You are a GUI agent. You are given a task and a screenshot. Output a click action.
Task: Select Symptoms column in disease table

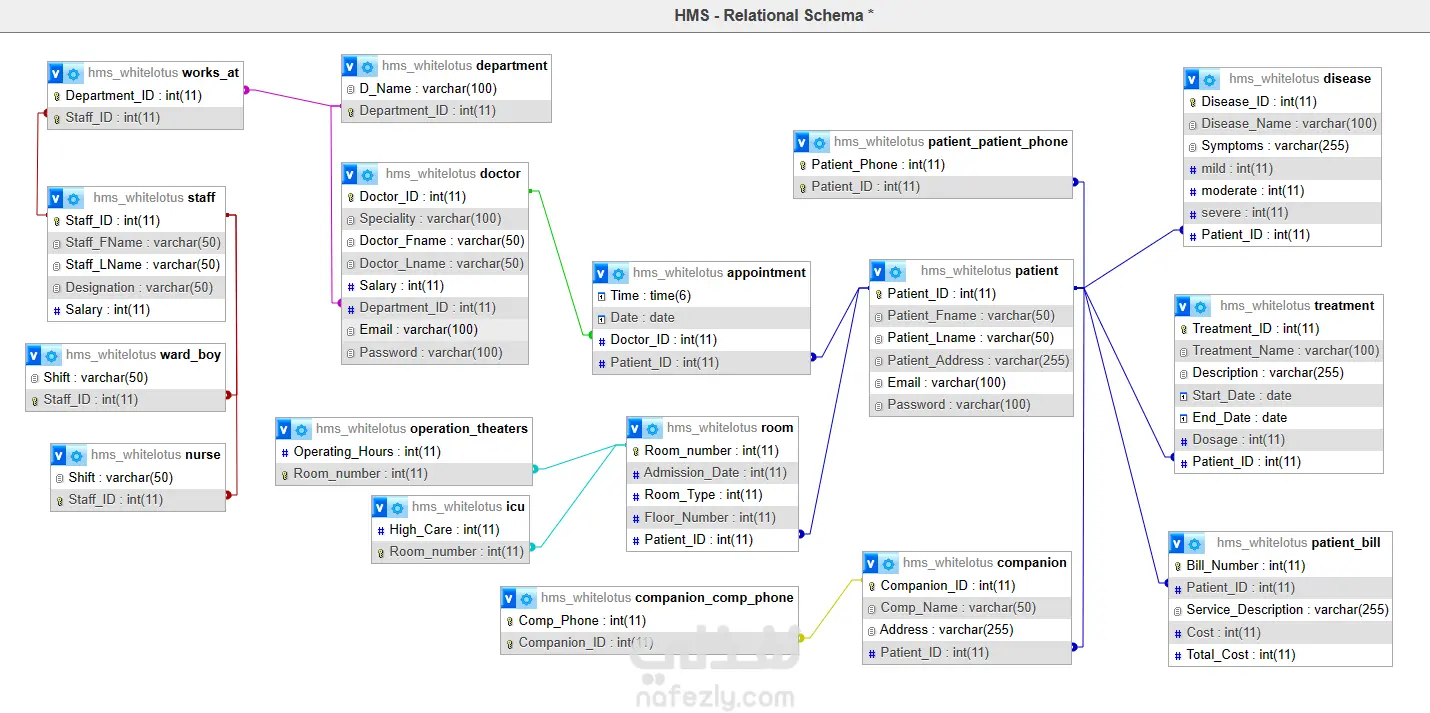tap(1283, 146)
